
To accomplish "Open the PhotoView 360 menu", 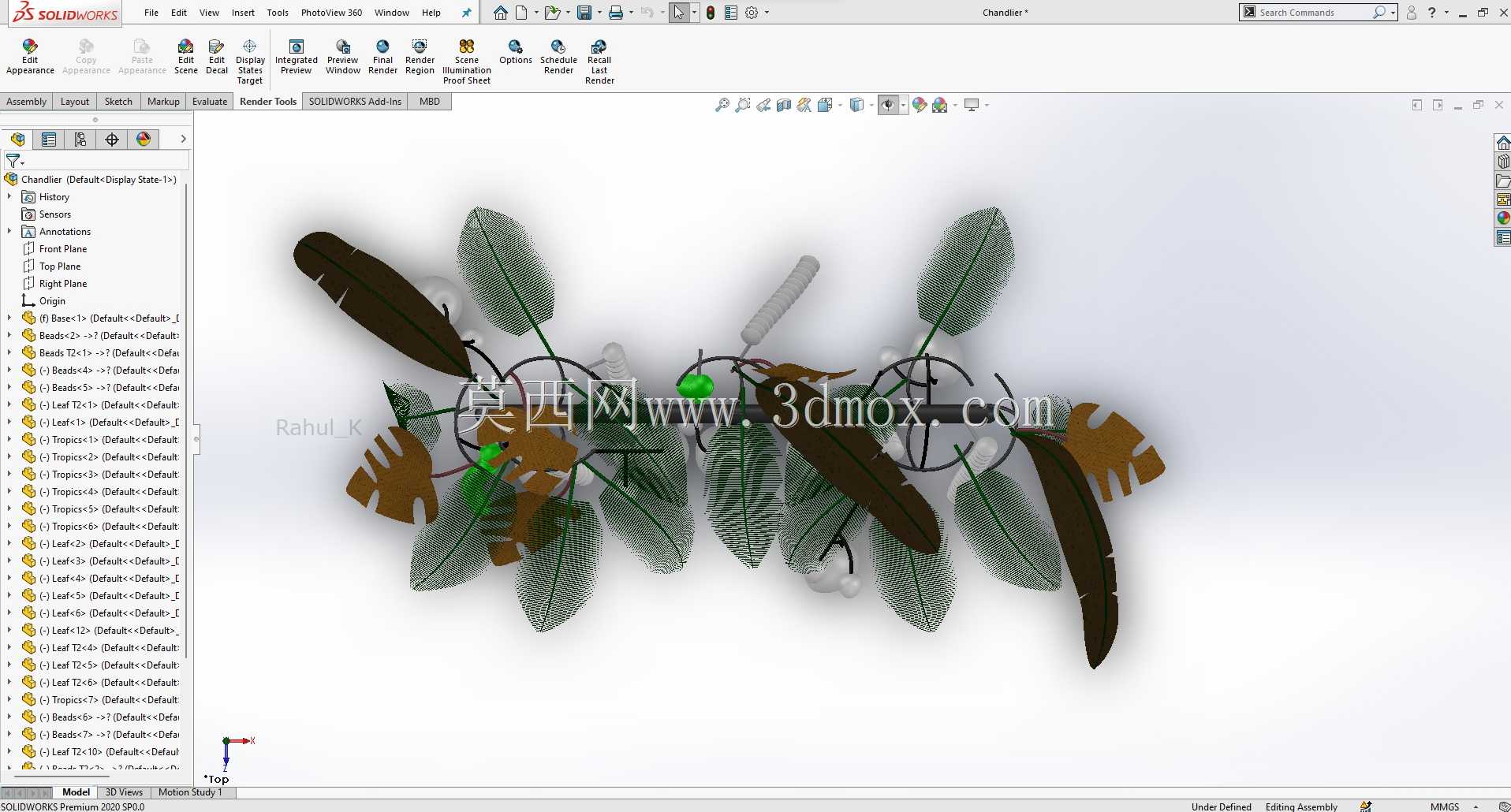I will [331, 13].
